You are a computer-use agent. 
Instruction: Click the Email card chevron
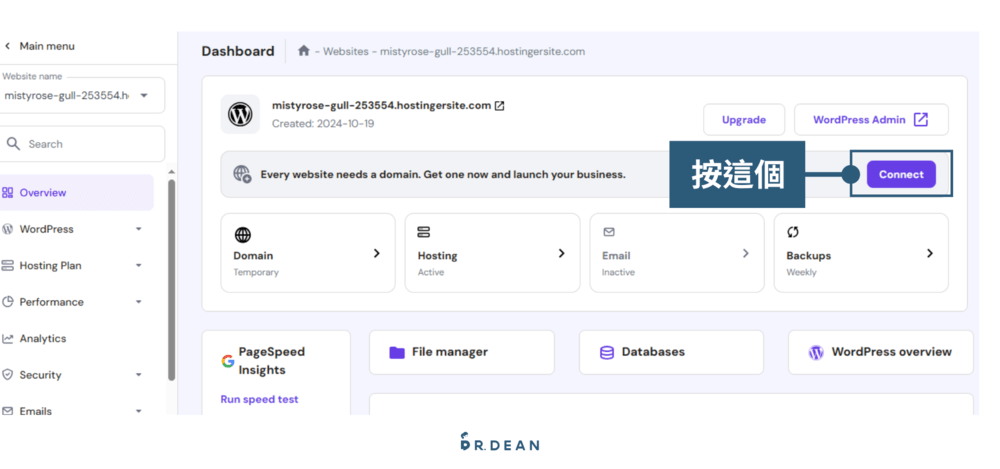pos(746,253)
